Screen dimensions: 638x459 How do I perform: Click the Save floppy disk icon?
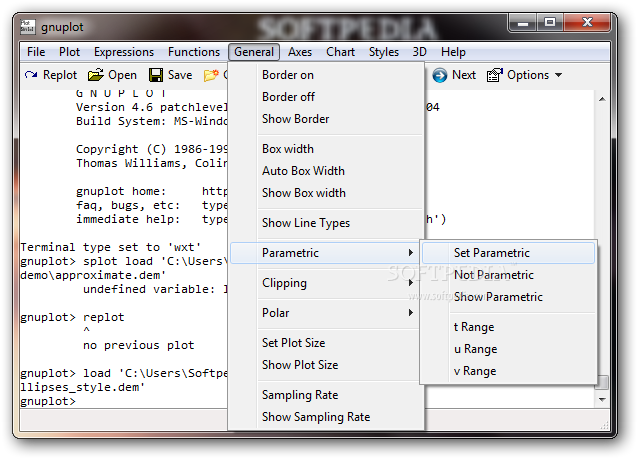pos(155,75)
